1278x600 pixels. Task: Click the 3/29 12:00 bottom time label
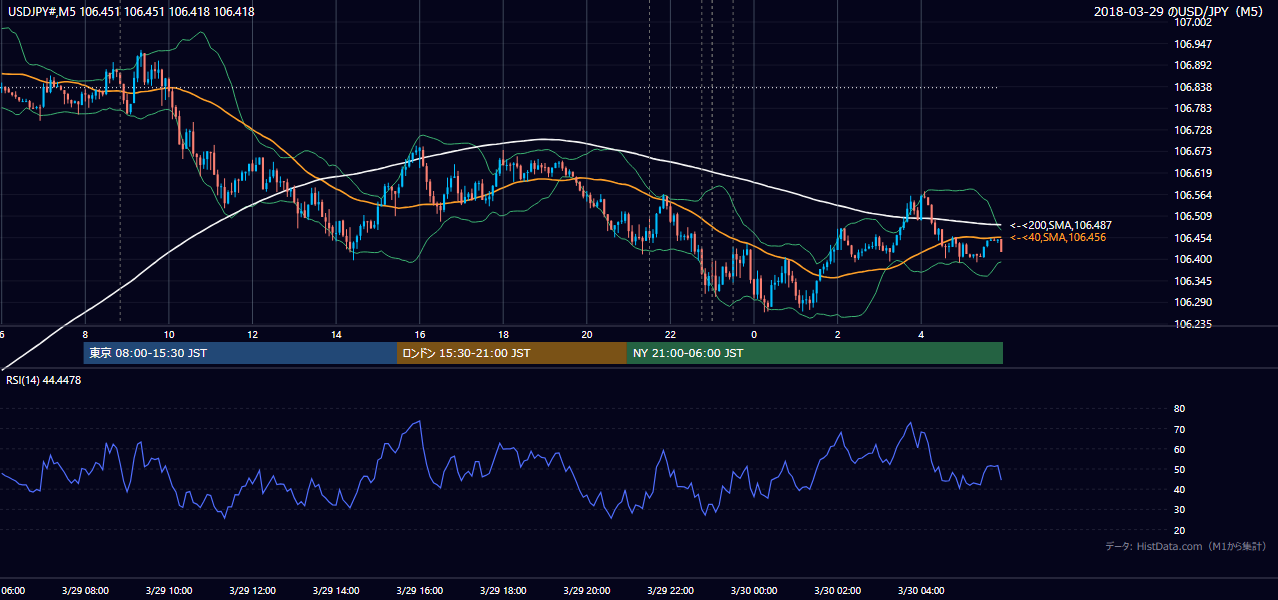[252, 590]
